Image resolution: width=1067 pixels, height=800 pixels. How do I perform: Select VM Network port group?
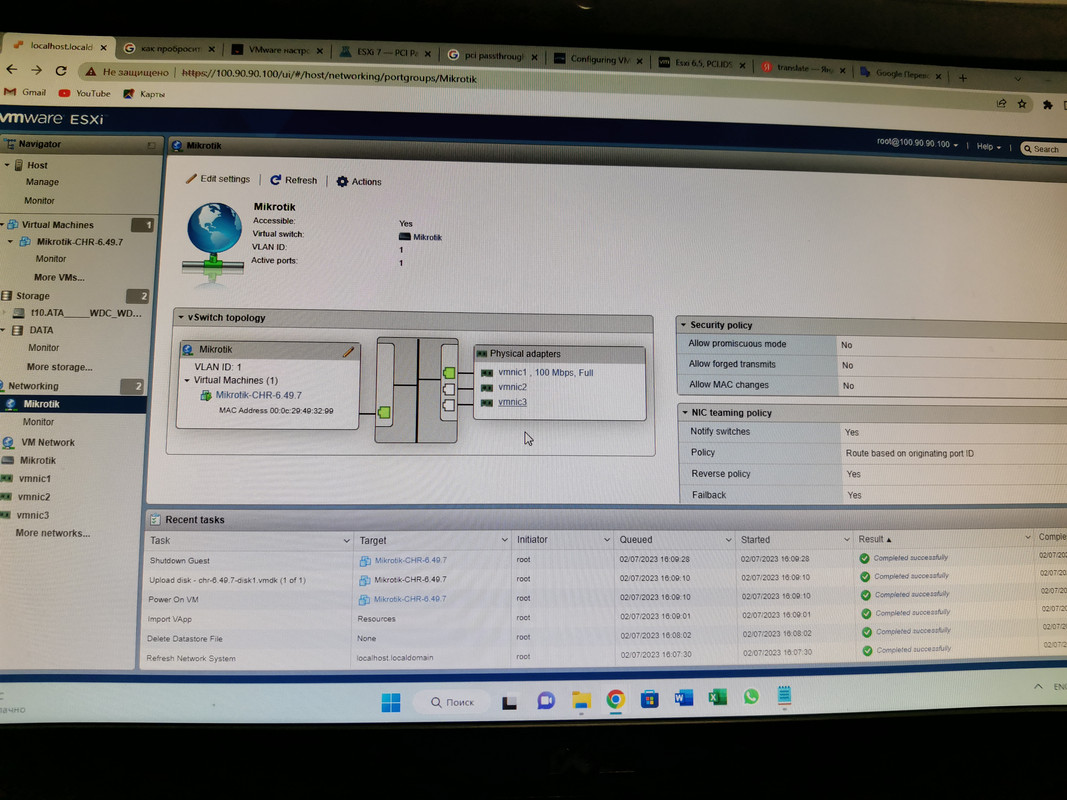48,442
